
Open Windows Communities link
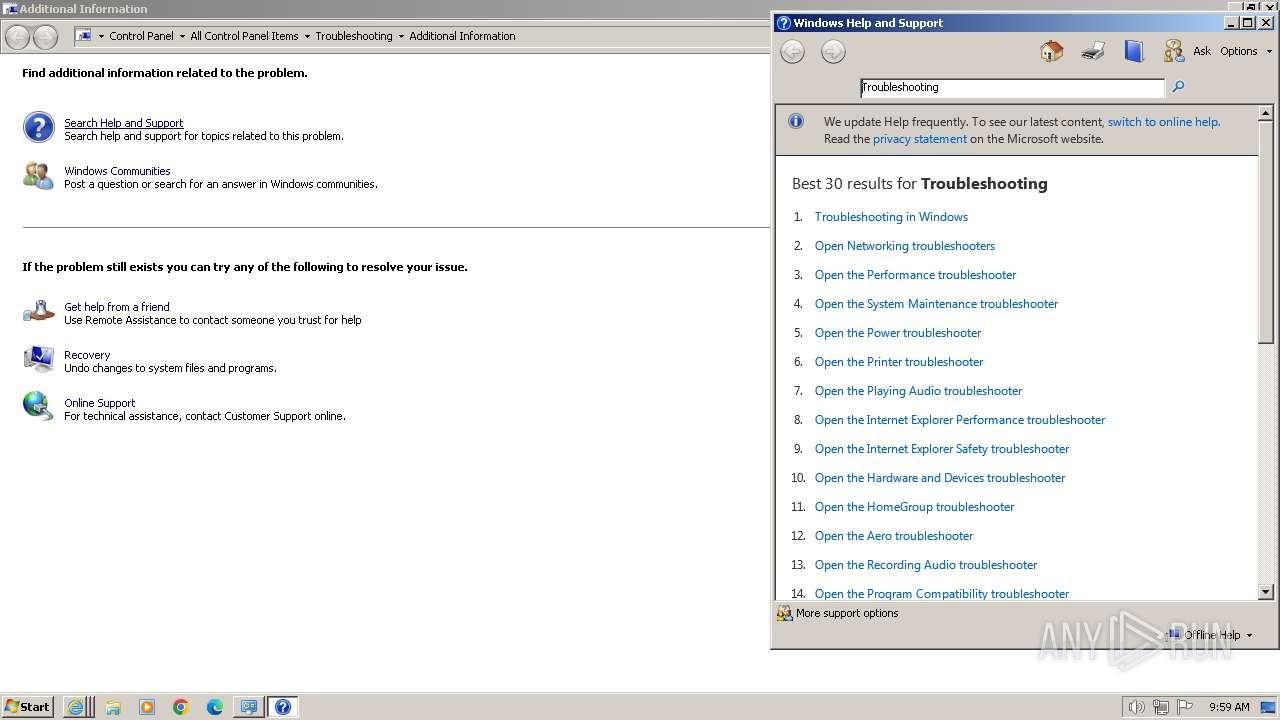[117, 171]
